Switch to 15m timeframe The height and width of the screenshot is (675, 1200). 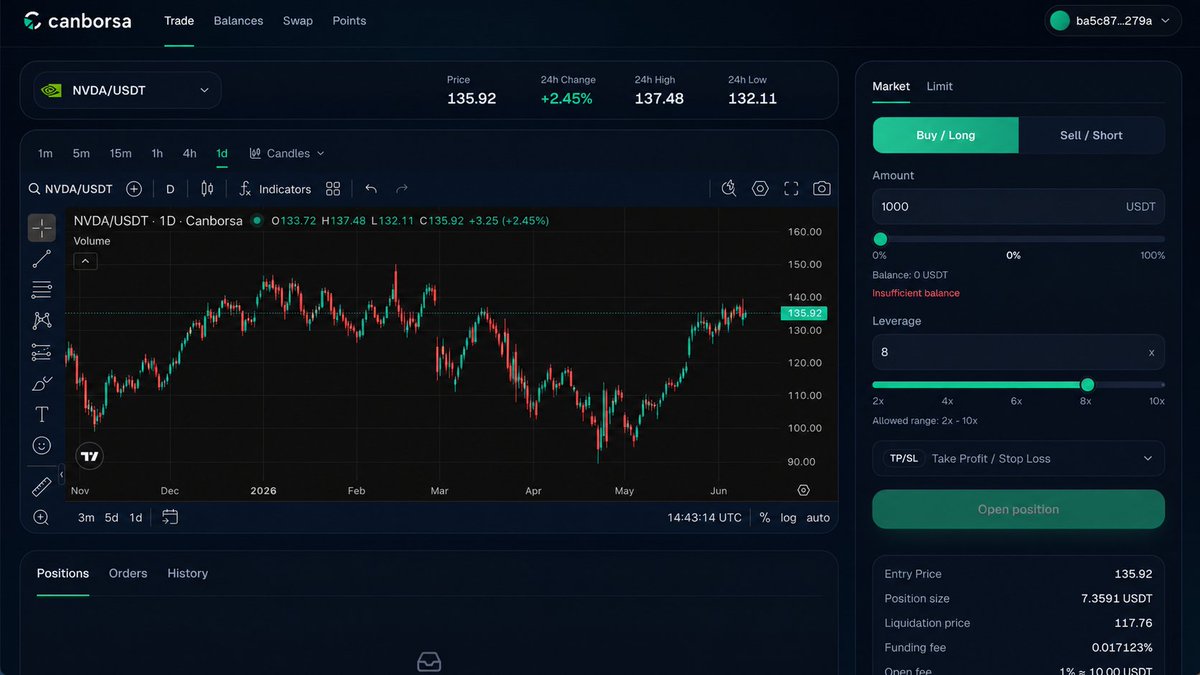pyautogui.click(x=121, y=153)
